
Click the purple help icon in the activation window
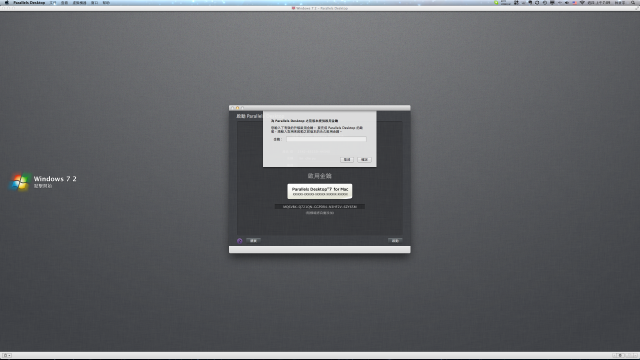point(240,241)
